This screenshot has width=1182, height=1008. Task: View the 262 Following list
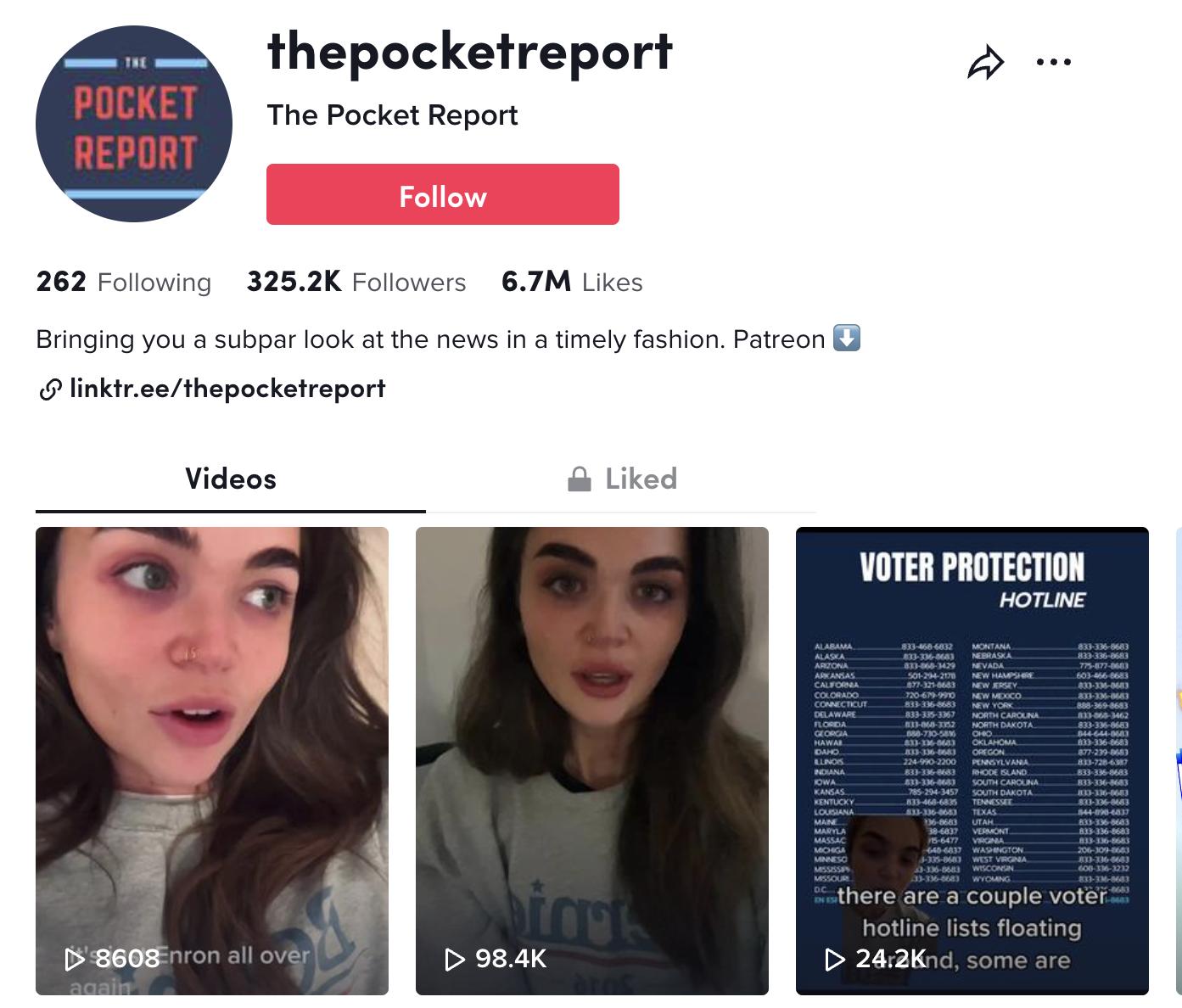pyautogui.click(x=124, y=282)
